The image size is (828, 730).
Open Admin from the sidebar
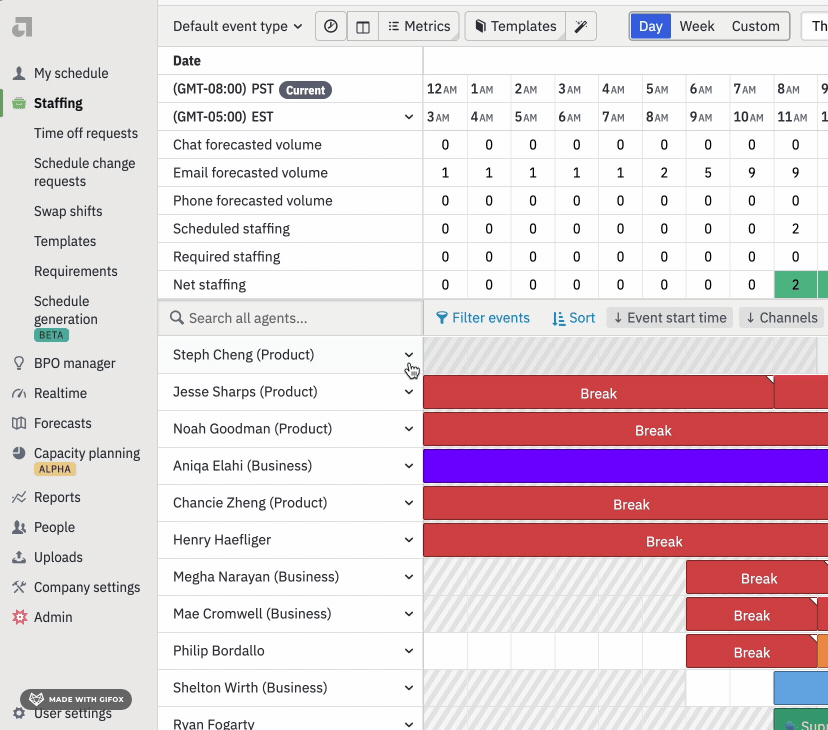point(53,617)
